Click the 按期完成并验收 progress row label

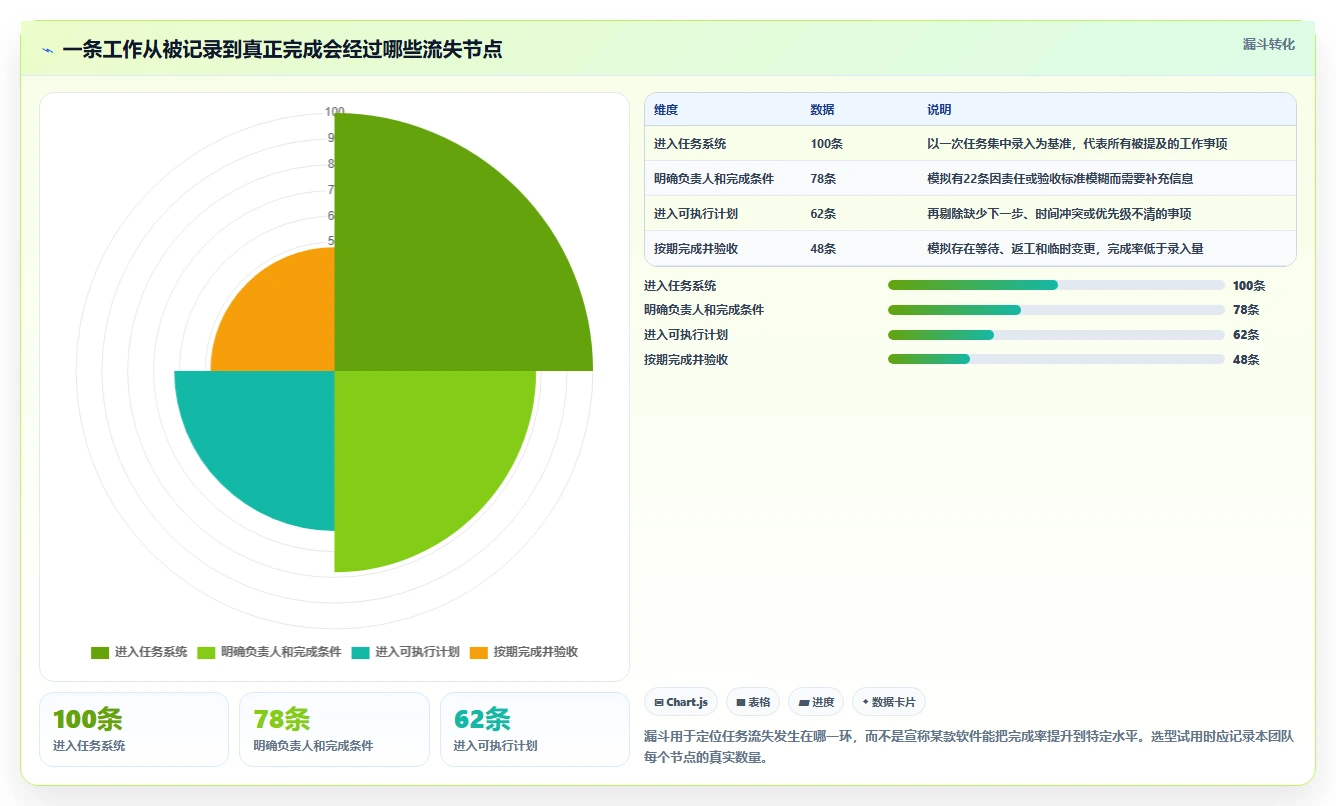[x=686, y=360]
